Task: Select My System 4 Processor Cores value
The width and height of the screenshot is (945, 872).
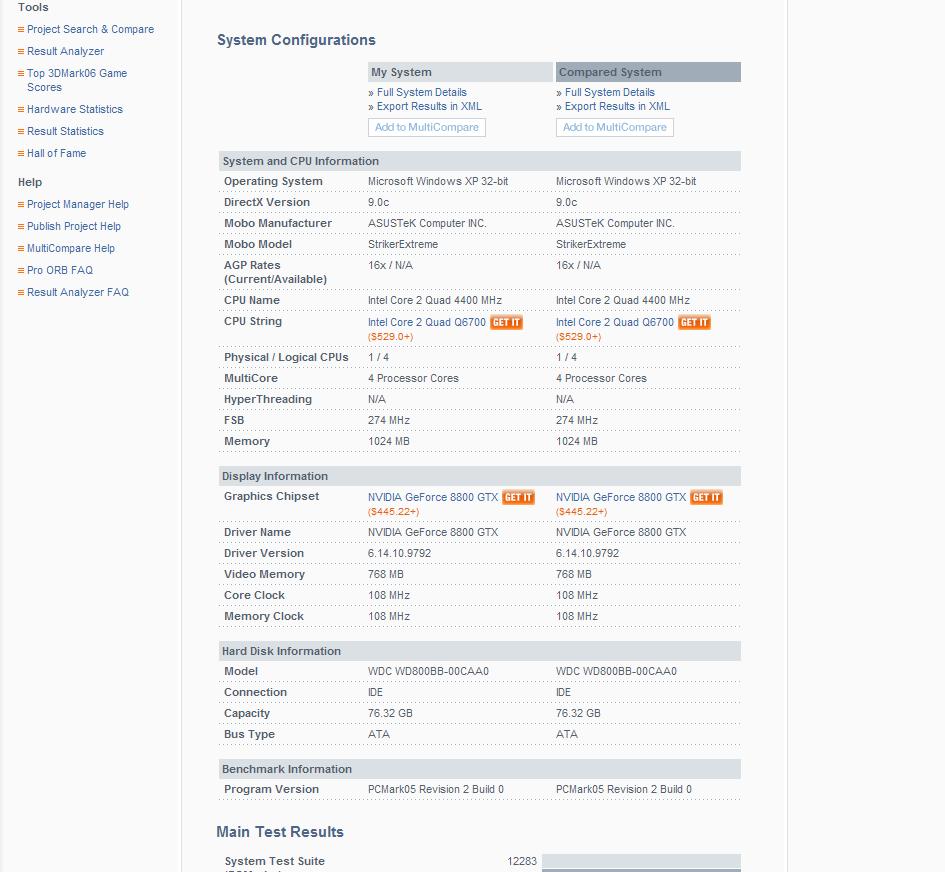Action: (413, 378)
